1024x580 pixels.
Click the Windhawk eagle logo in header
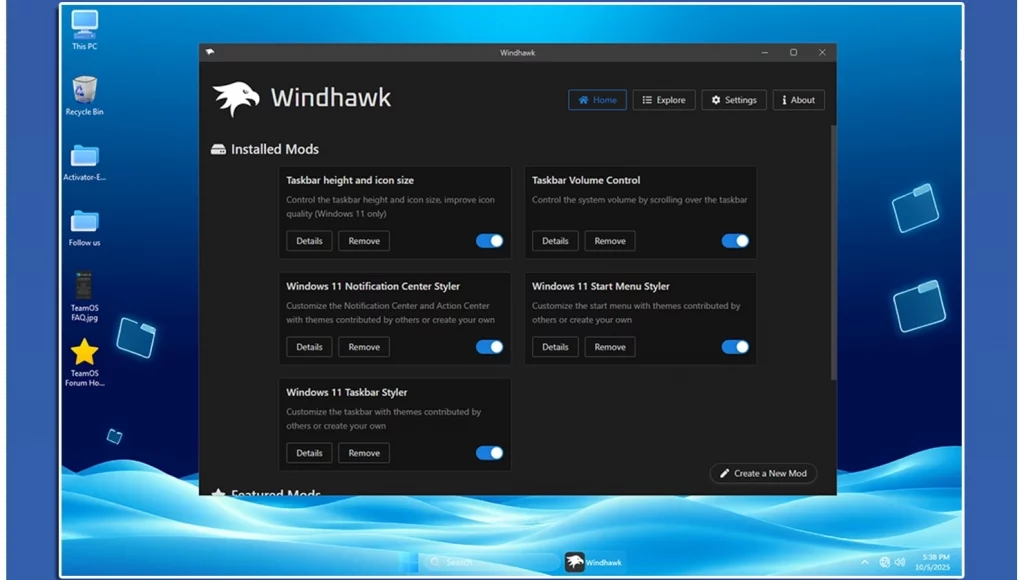click(236, 99)
